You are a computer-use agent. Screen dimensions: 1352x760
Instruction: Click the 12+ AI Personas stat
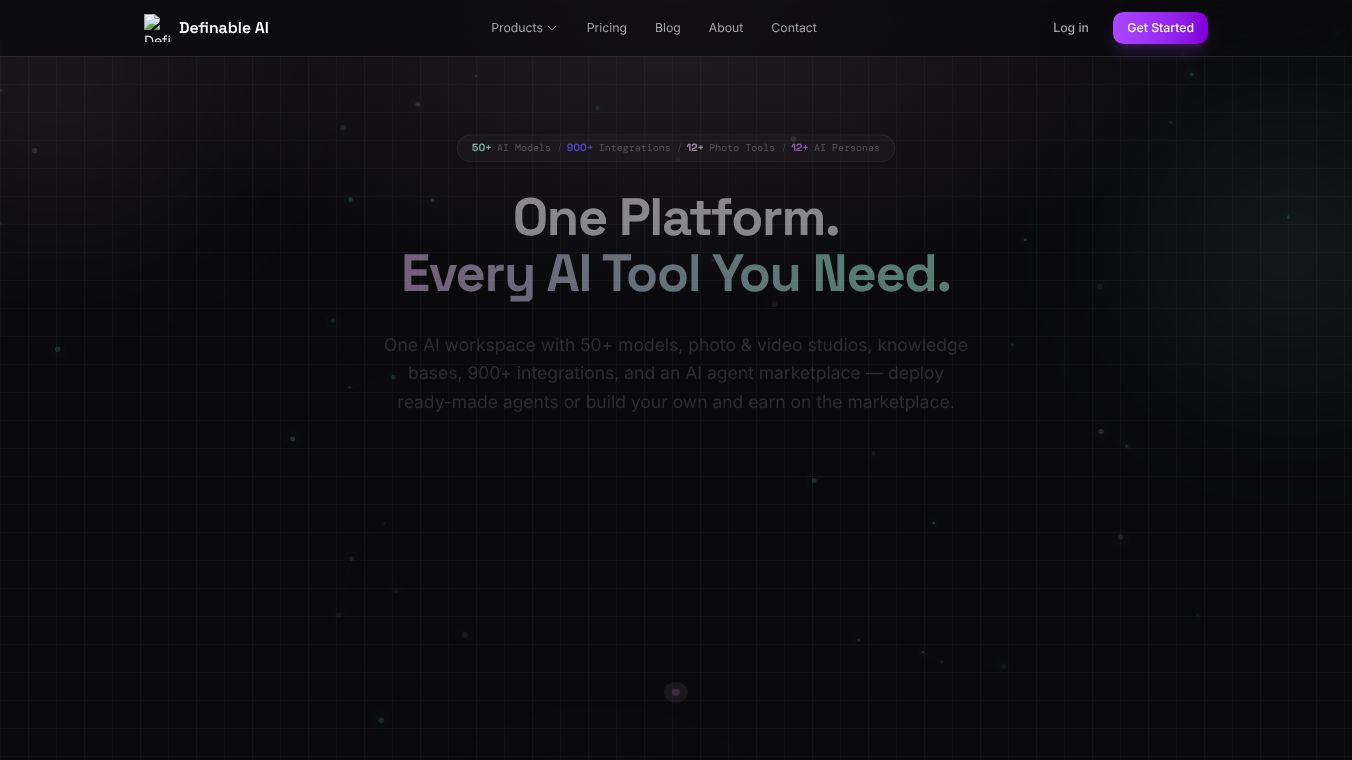coord(835,148)
